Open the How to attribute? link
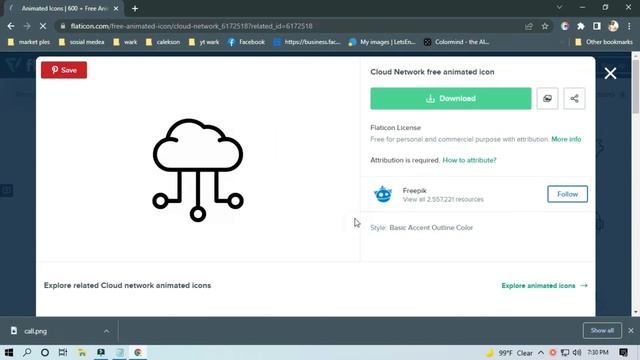 (469, 160)
